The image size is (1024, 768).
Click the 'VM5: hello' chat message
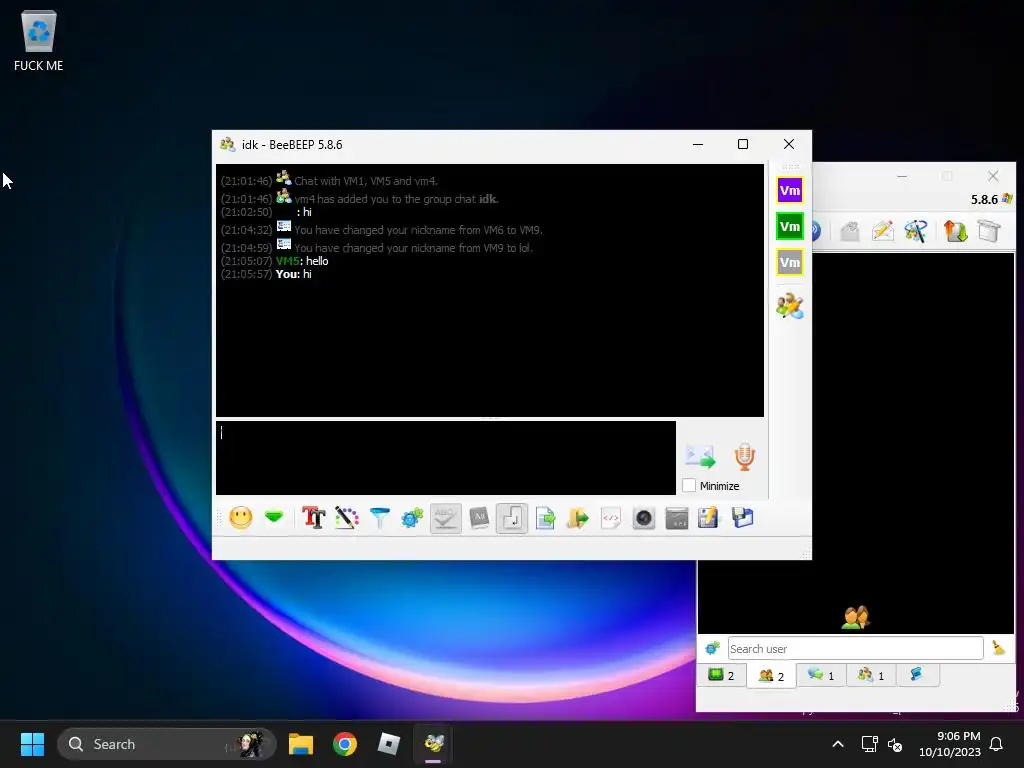click(302, 261)
